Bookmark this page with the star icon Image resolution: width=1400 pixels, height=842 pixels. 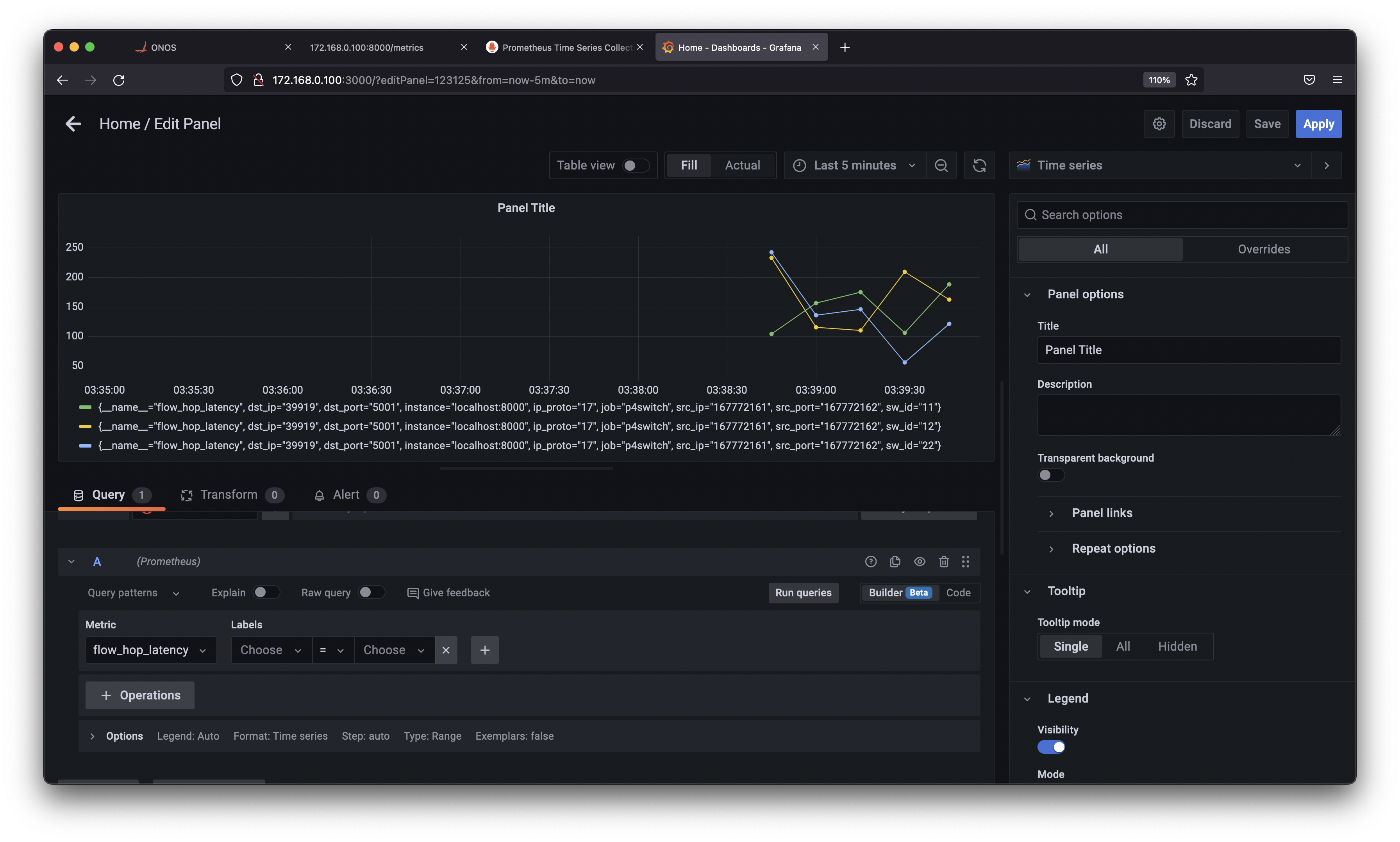1191,80
